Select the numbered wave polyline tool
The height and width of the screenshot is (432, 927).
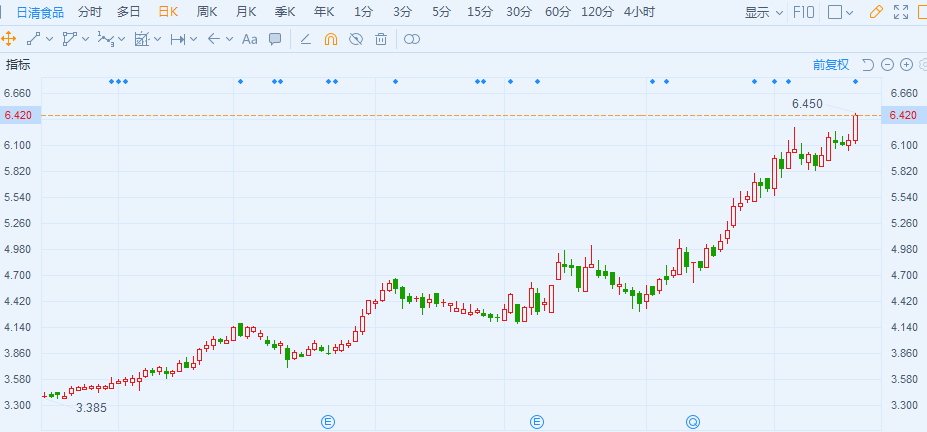coord(105,39)
